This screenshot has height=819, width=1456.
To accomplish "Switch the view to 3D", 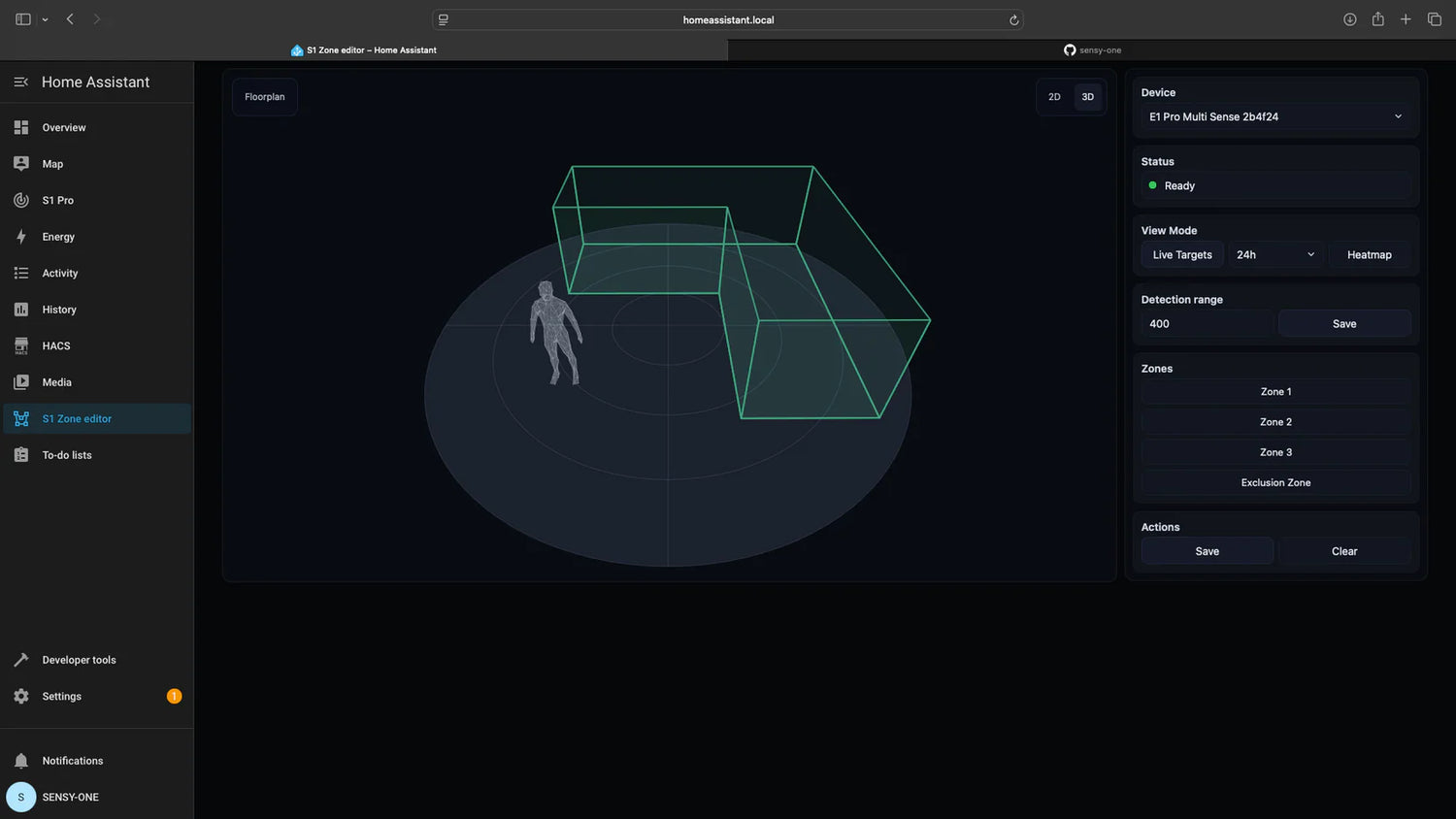I will point(1087,97).
